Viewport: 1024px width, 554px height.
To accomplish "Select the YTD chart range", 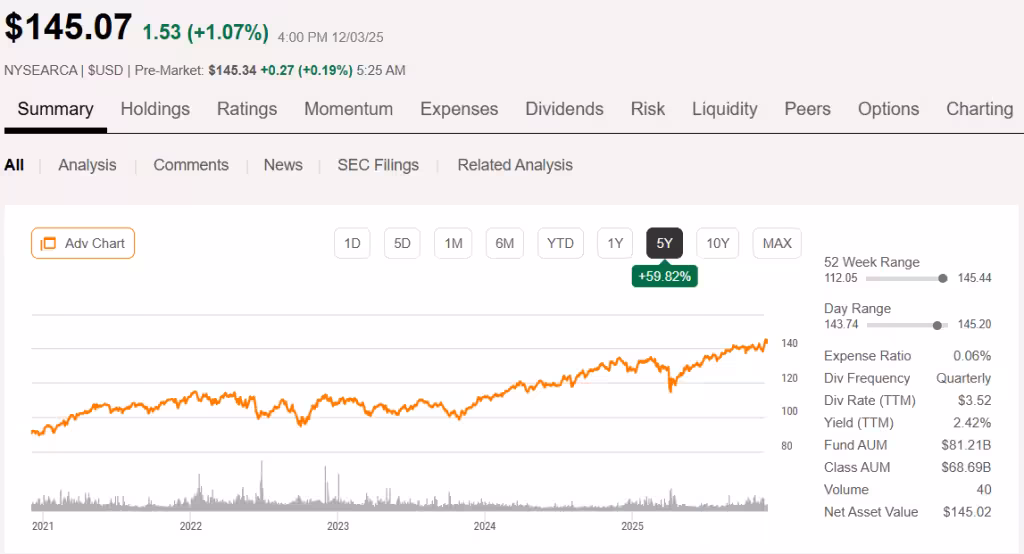I will point(560,243).
